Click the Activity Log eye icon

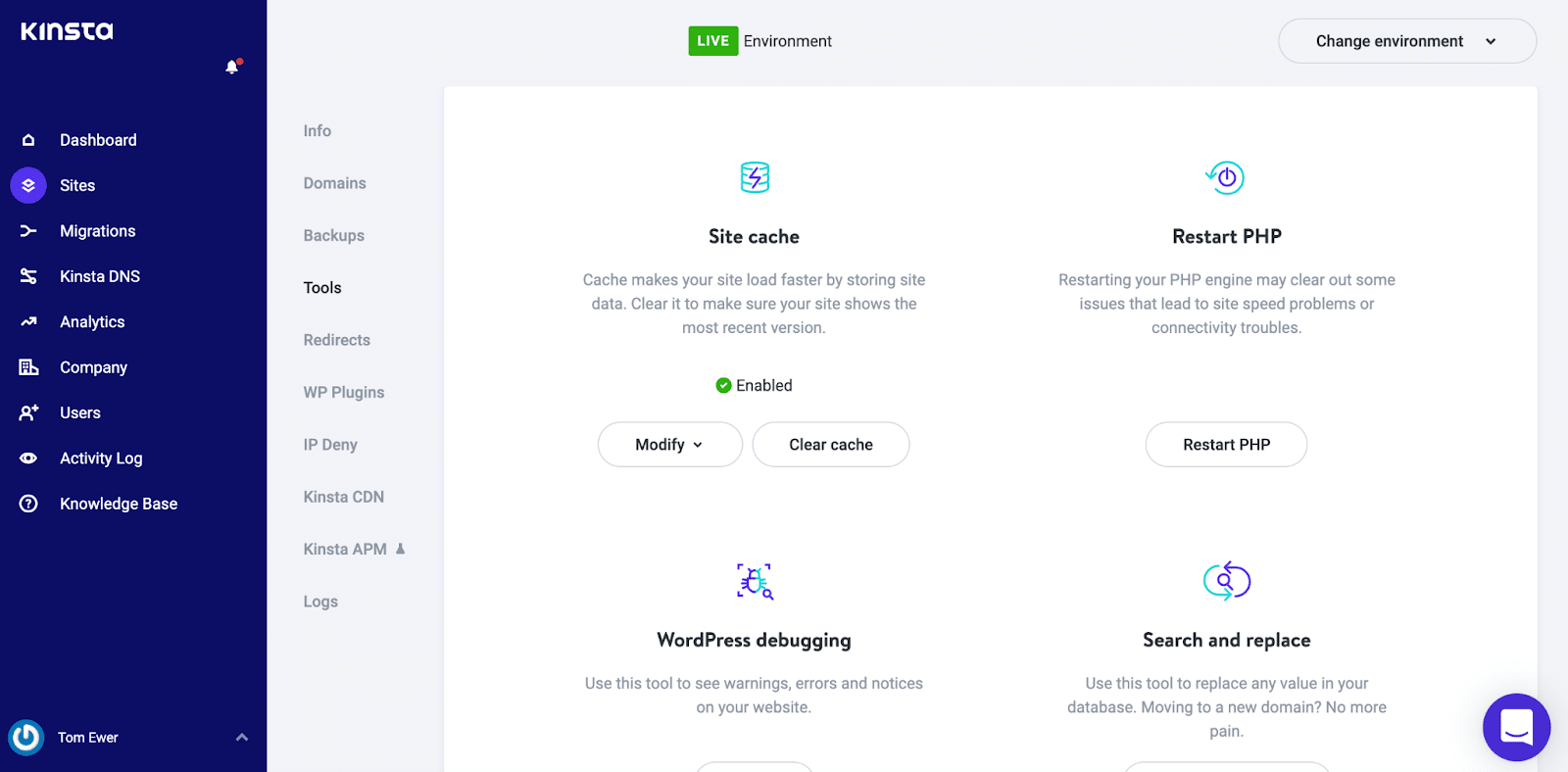point(28,458)
